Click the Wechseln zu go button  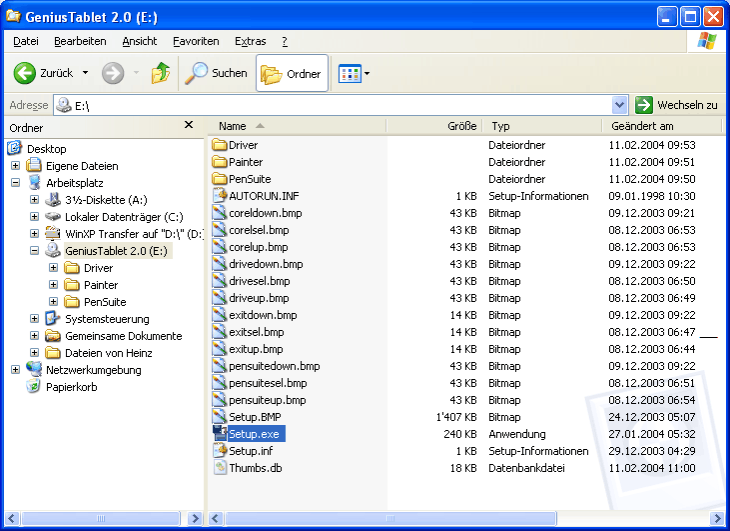click(x=676, y=105)
